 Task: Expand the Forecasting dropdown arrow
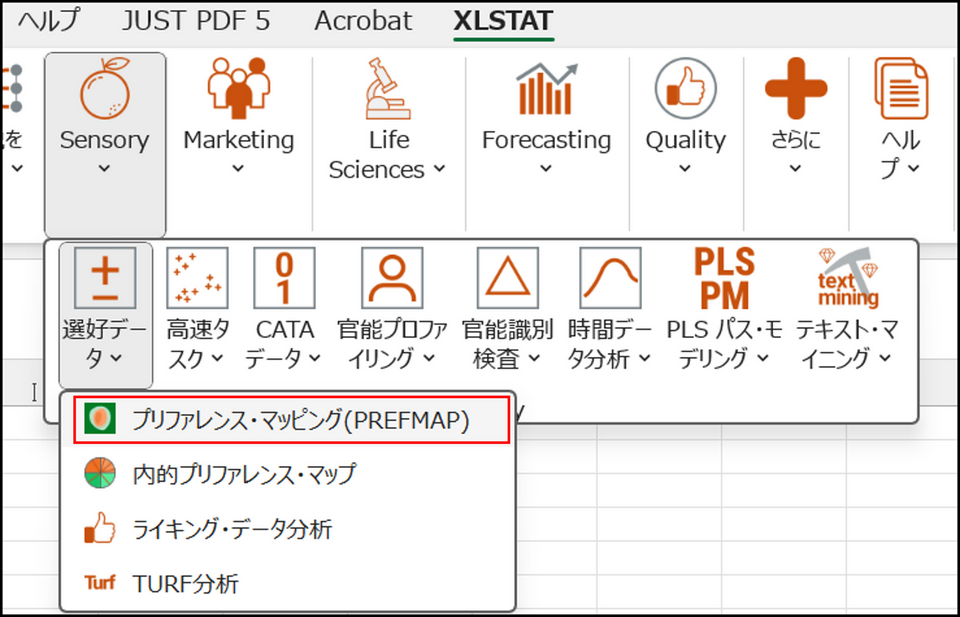click(546, 168)
